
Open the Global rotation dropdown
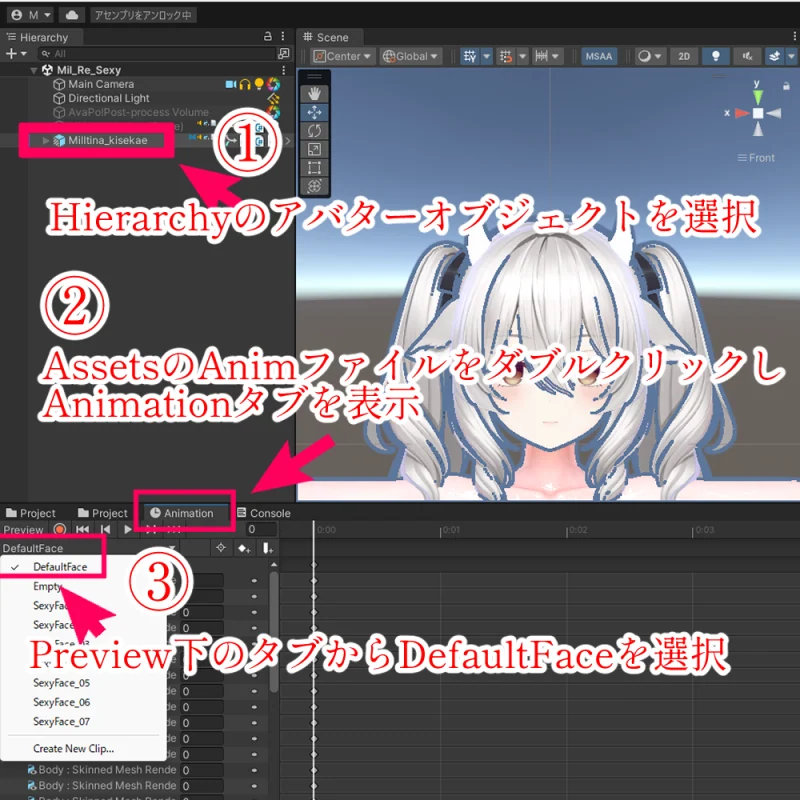pos(411,56)
